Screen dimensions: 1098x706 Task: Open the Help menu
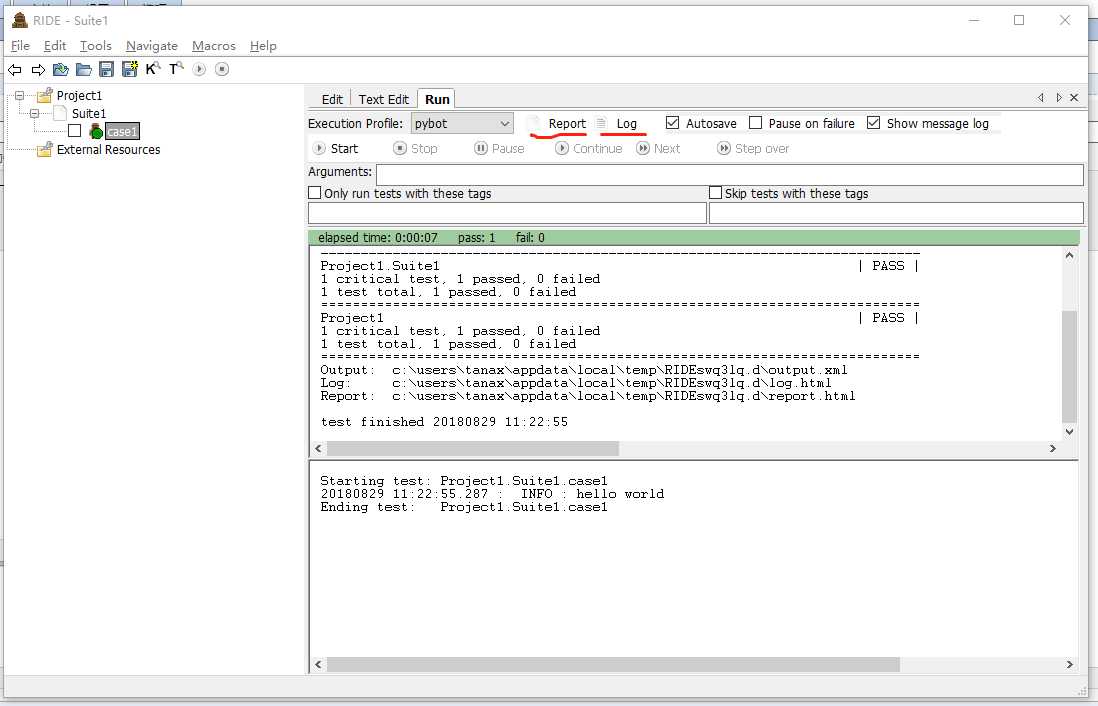click(263, 46)
